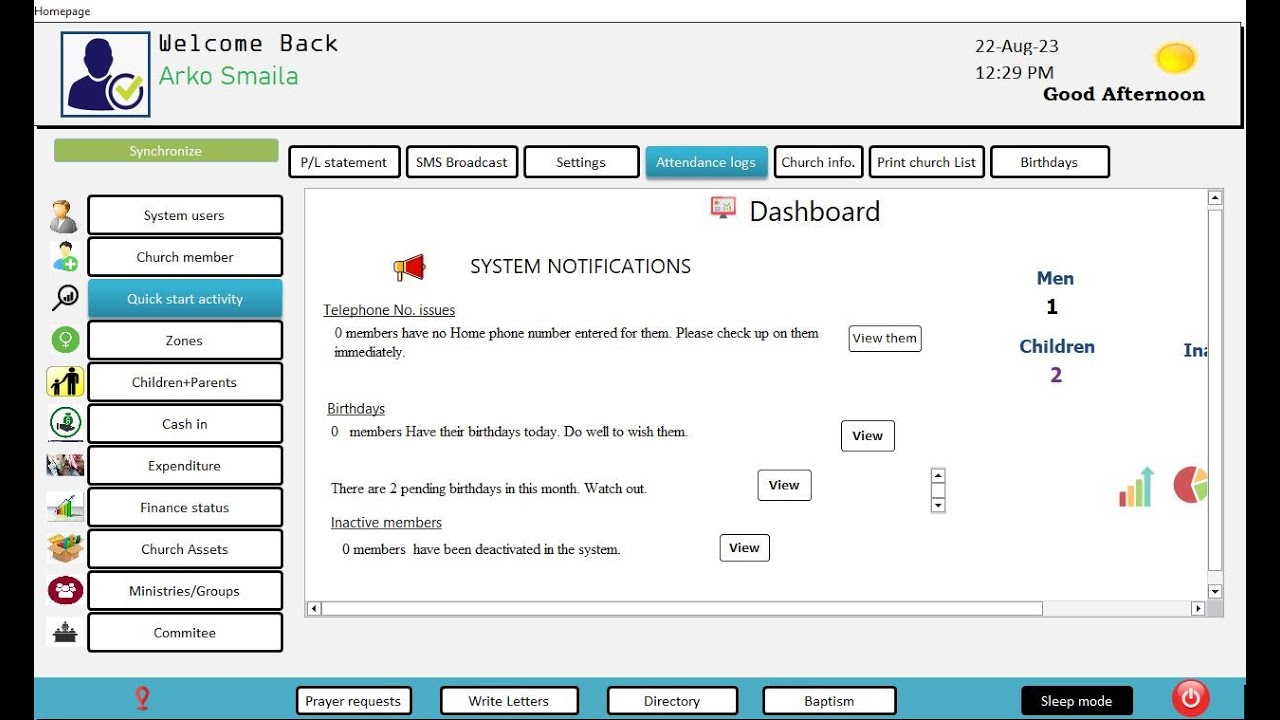
Task: Click View them for telephone issues
Action: (x=885, y=339)
